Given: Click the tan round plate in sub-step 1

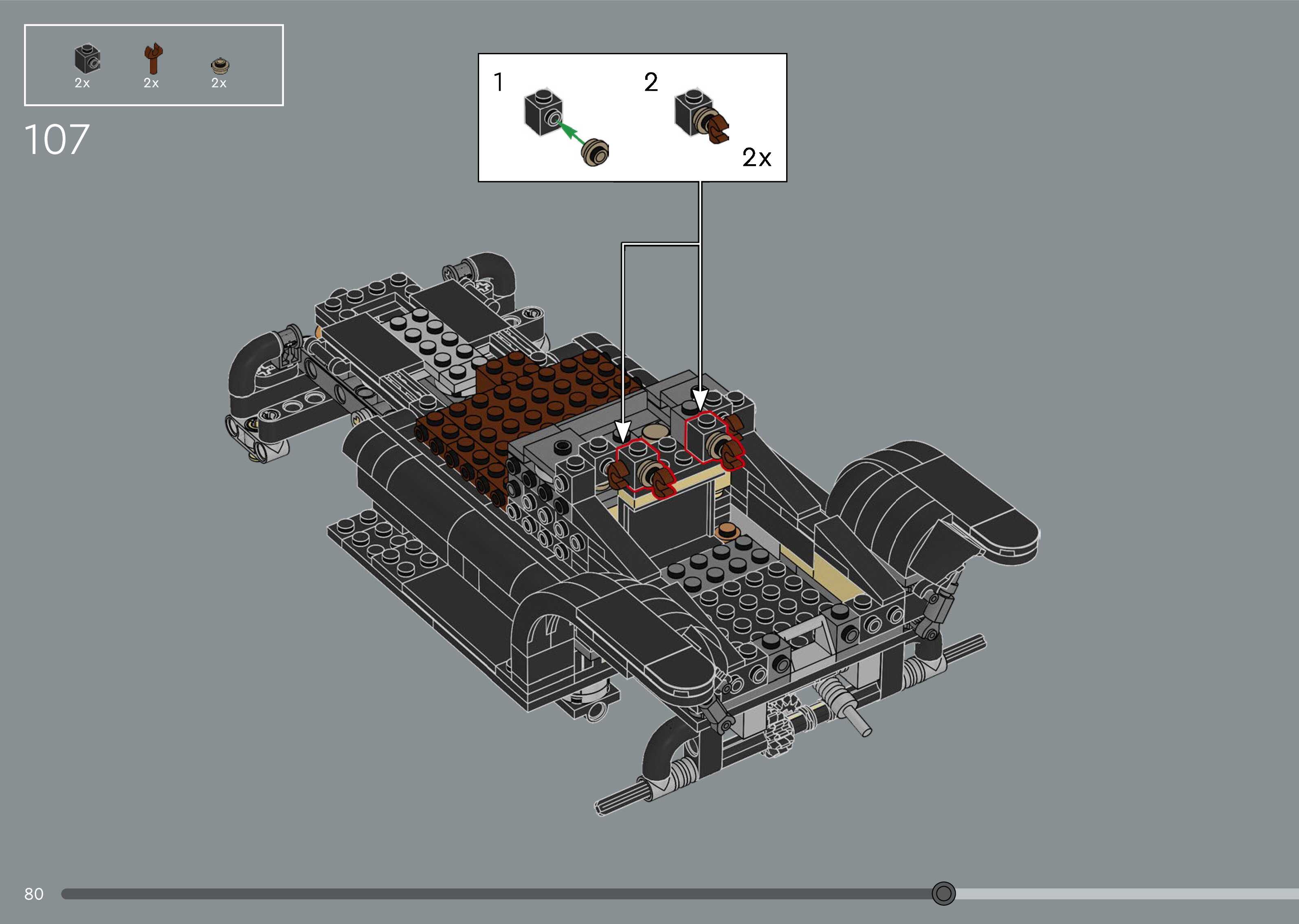Looking at the screenshot, I should [x=596, y=152].
